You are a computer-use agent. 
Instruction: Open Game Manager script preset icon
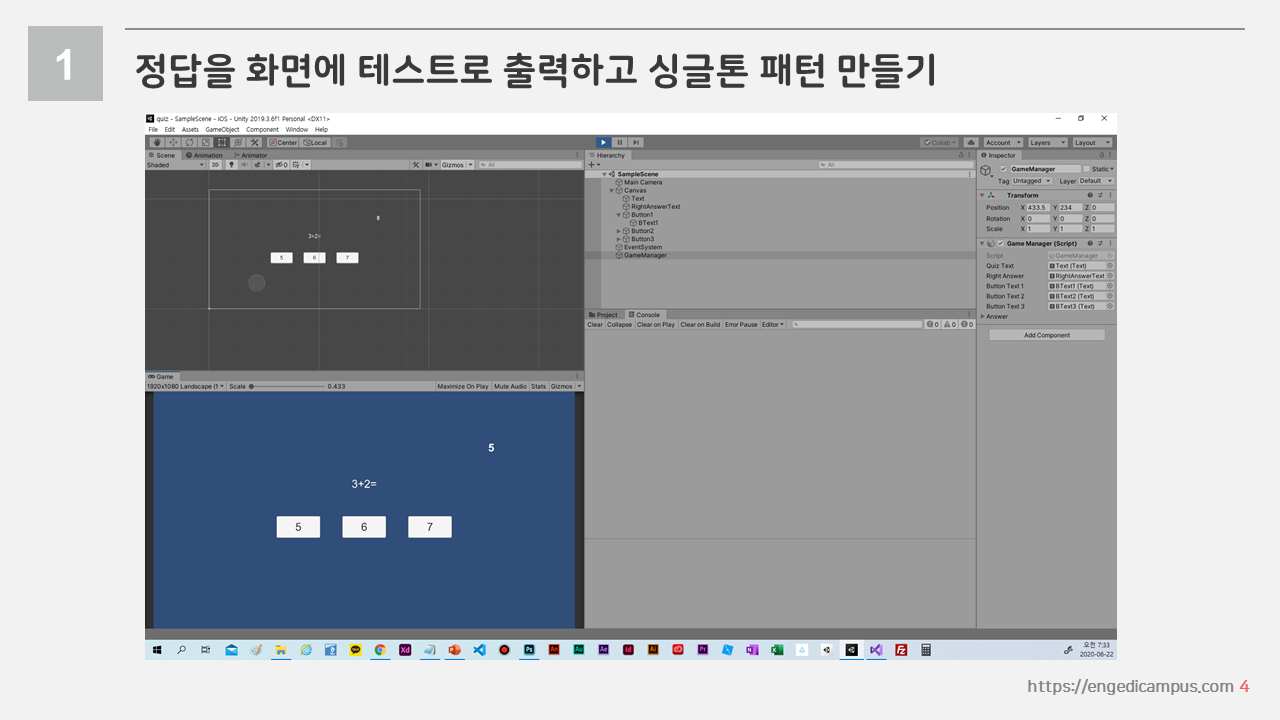coord(1100,243)
